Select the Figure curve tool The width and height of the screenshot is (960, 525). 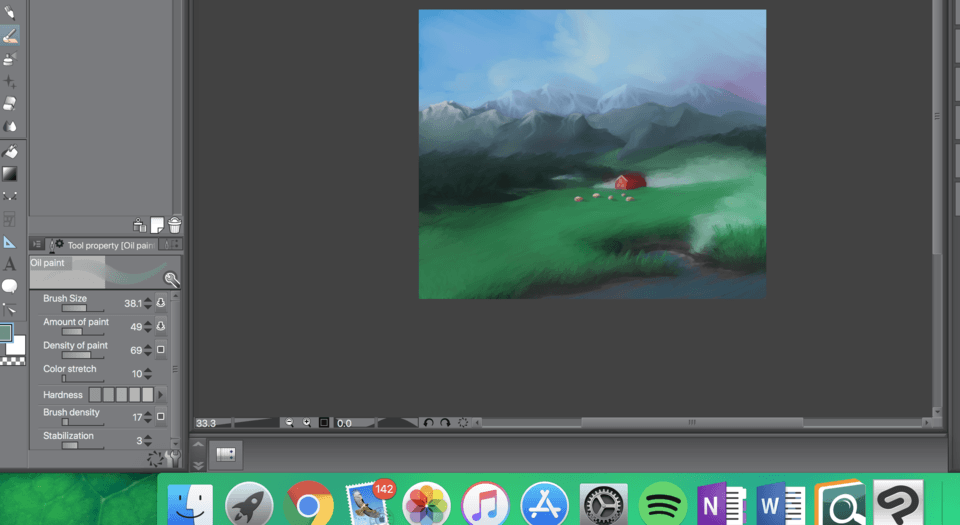(x=10, y=196)
